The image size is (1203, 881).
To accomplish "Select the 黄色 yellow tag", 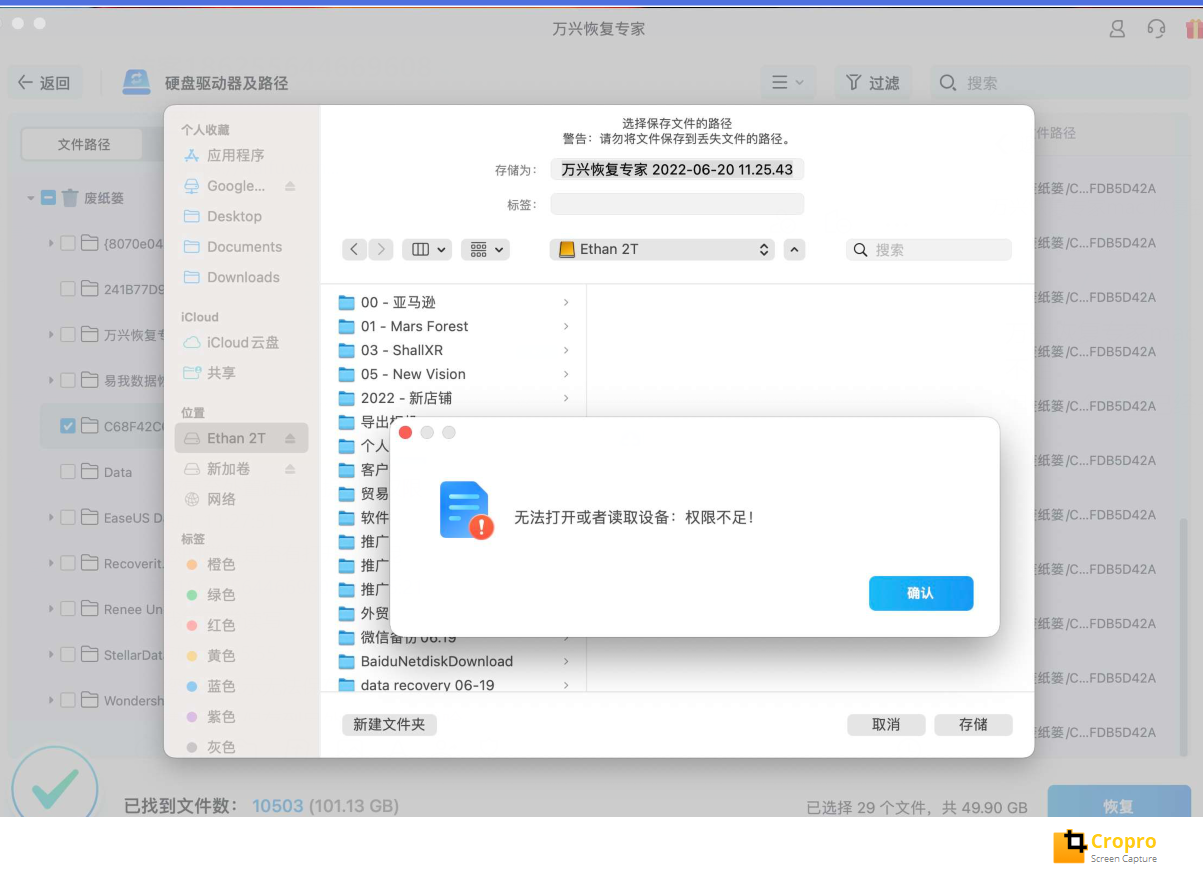I will click(x=221, y=656).
